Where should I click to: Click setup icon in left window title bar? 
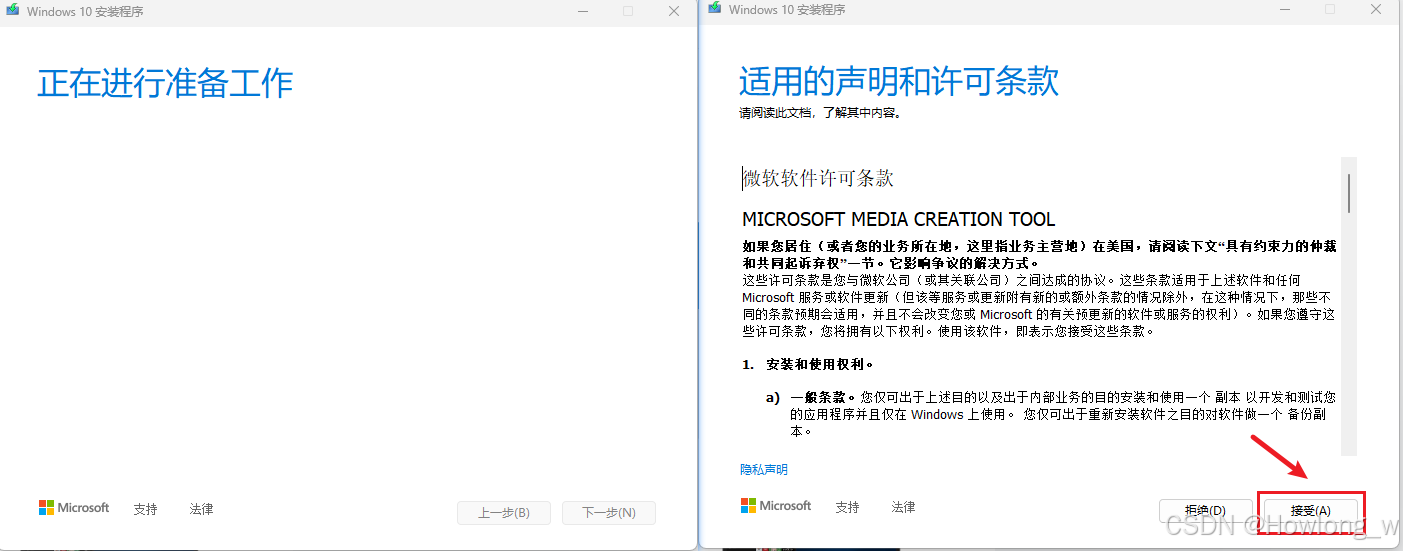pyautogui.click(x=12, y=12)
